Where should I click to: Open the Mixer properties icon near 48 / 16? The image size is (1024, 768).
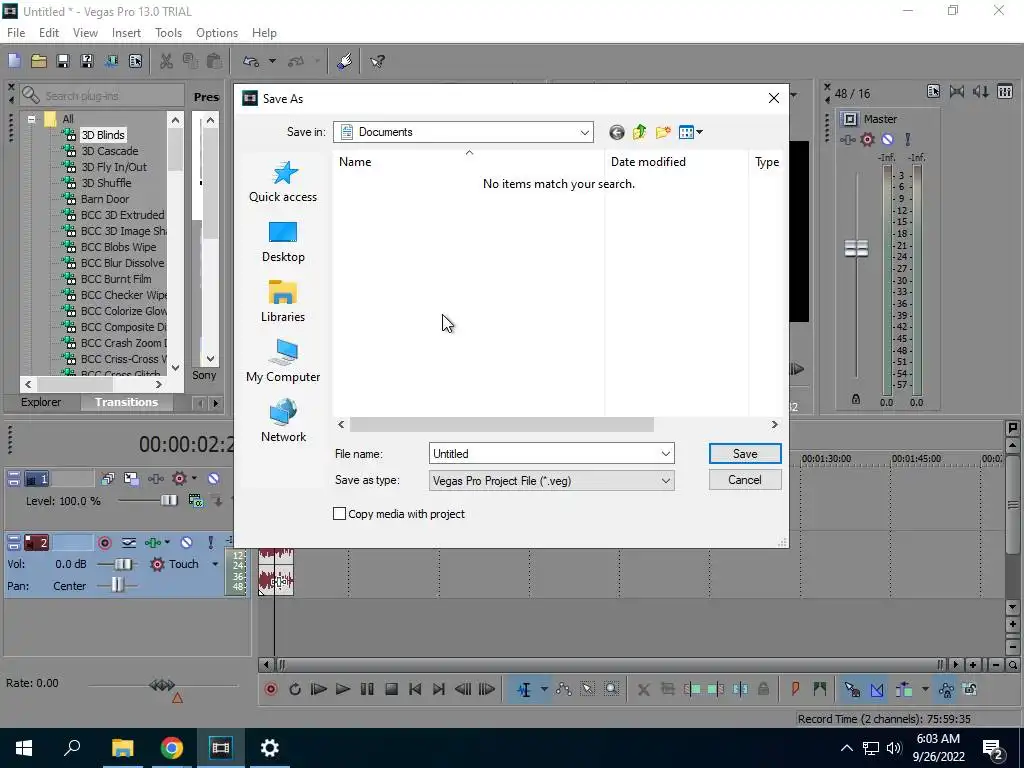(933, 91)
